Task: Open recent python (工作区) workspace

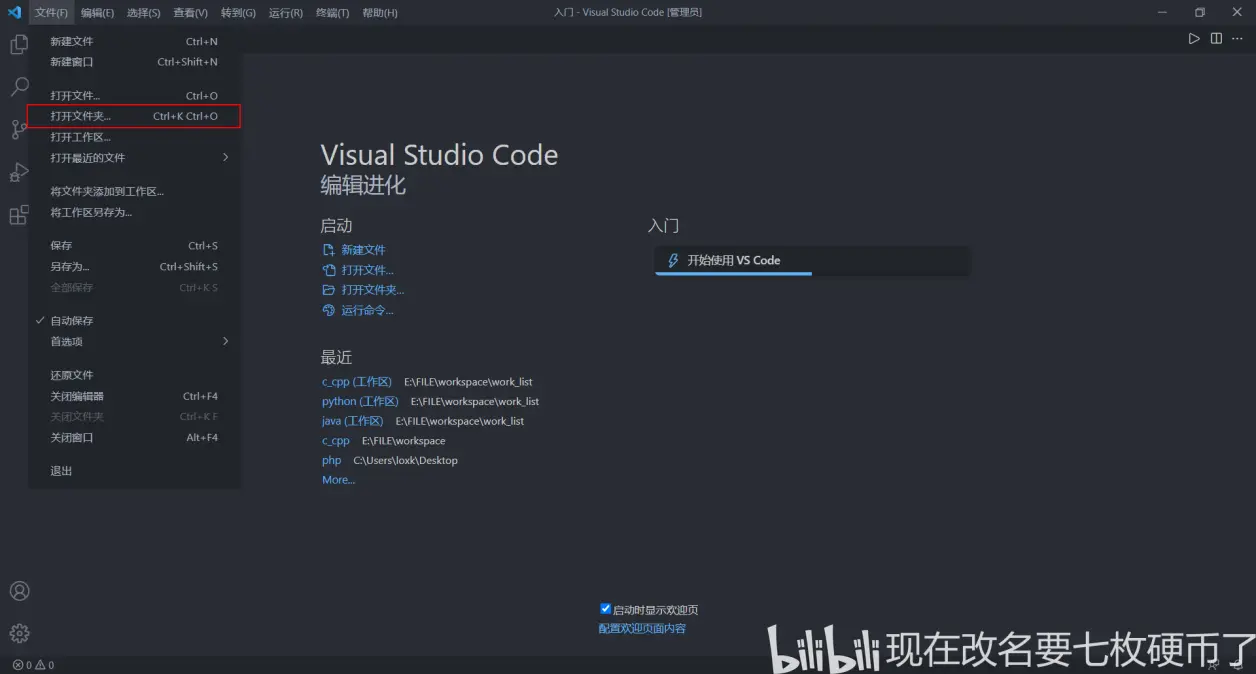Action: [360, 401]
